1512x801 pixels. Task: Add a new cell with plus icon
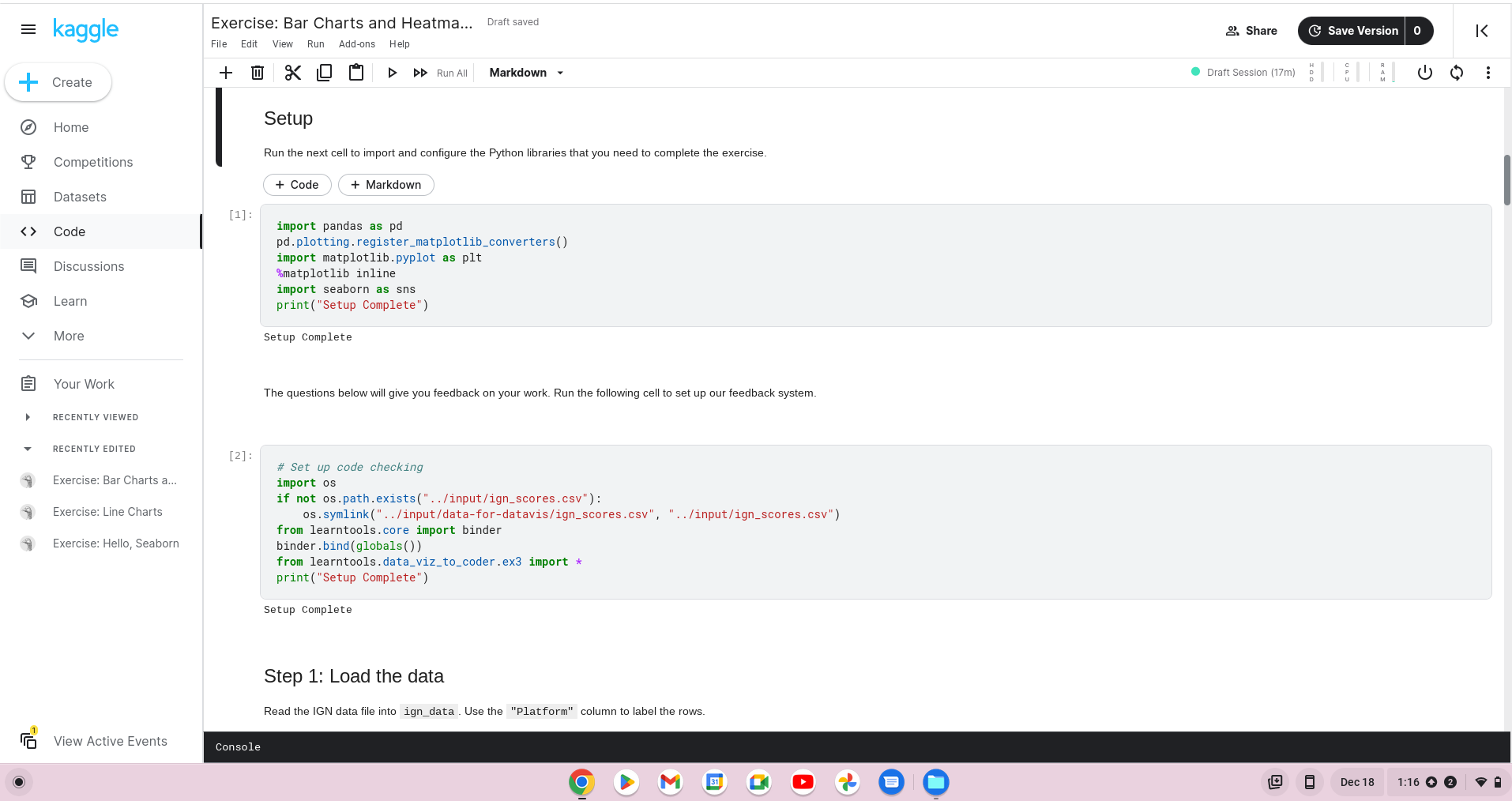coord(226,73)
